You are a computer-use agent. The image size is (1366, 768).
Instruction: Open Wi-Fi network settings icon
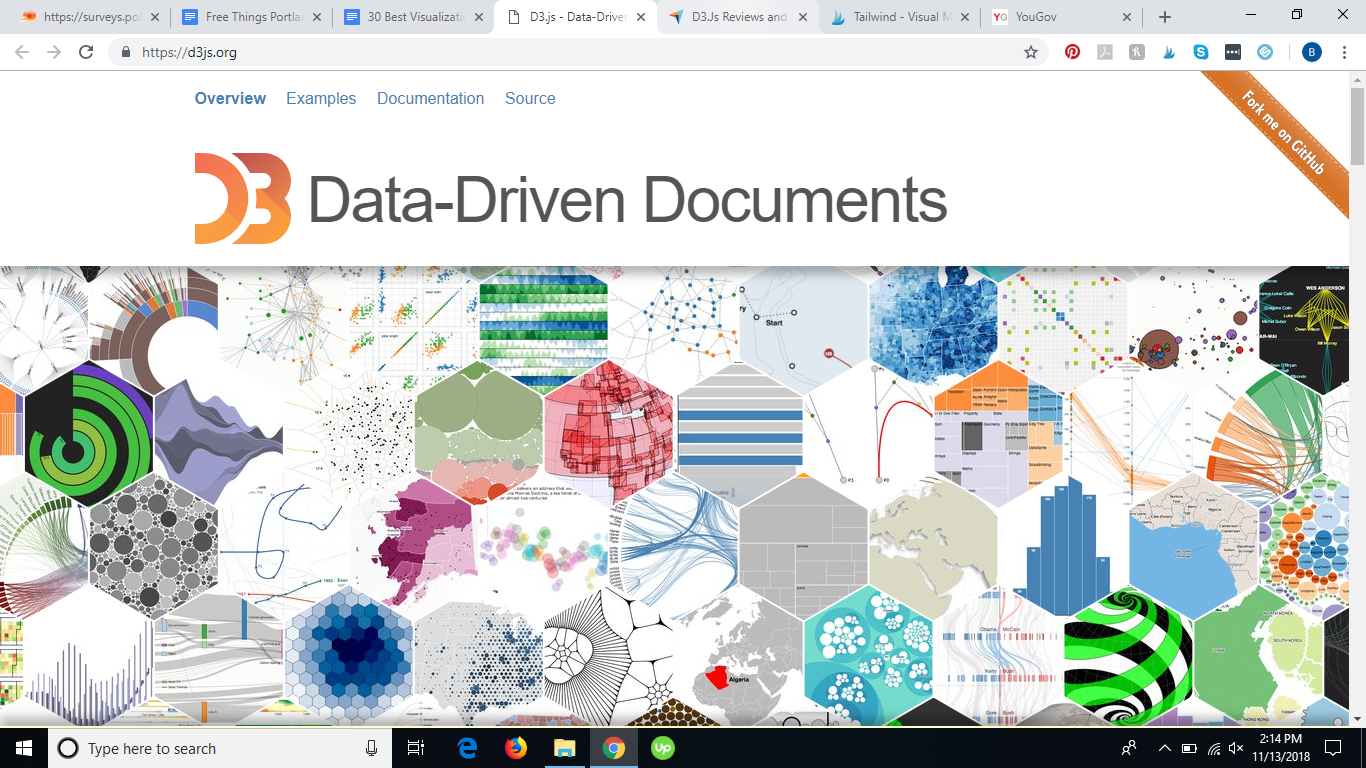pos(1213,748)
